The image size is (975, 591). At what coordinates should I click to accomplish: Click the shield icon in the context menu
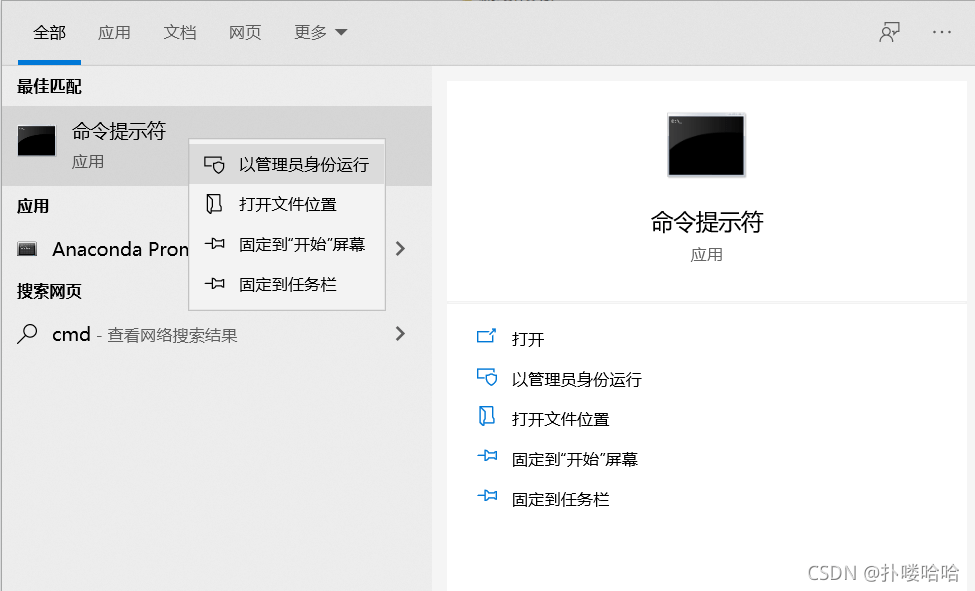[213, 165]
